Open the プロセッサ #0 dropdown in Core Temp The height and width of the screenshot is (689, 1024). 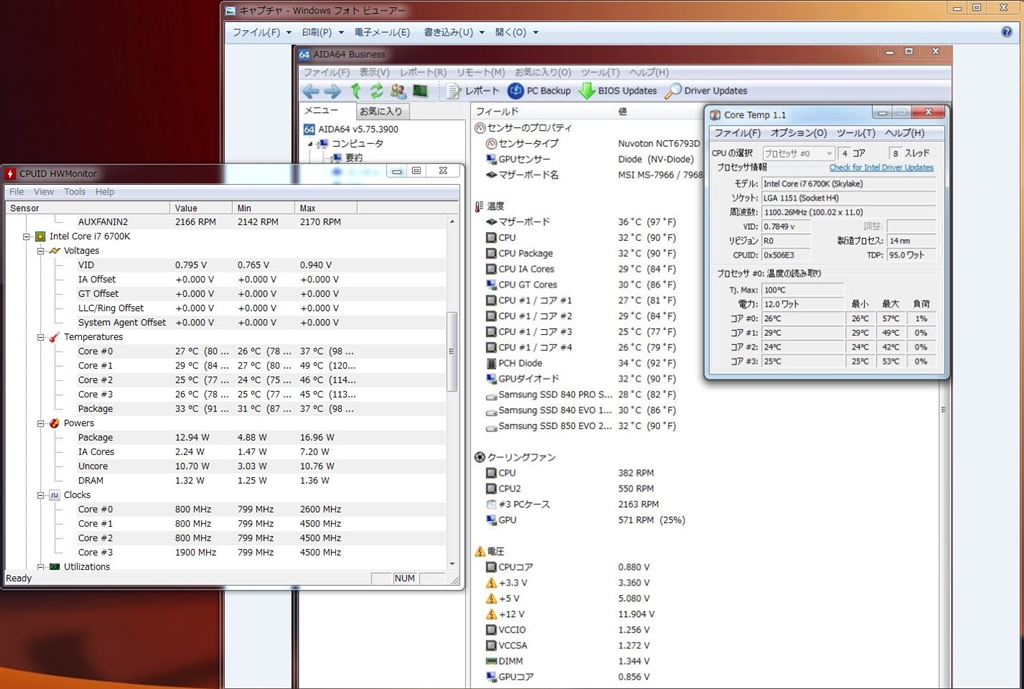(801, 153)
